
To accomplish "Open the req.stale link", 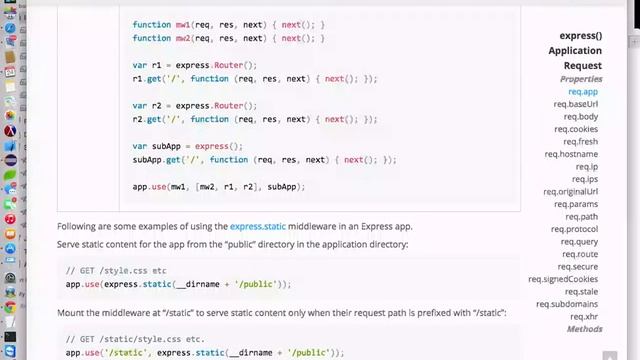I will [581, 292].
